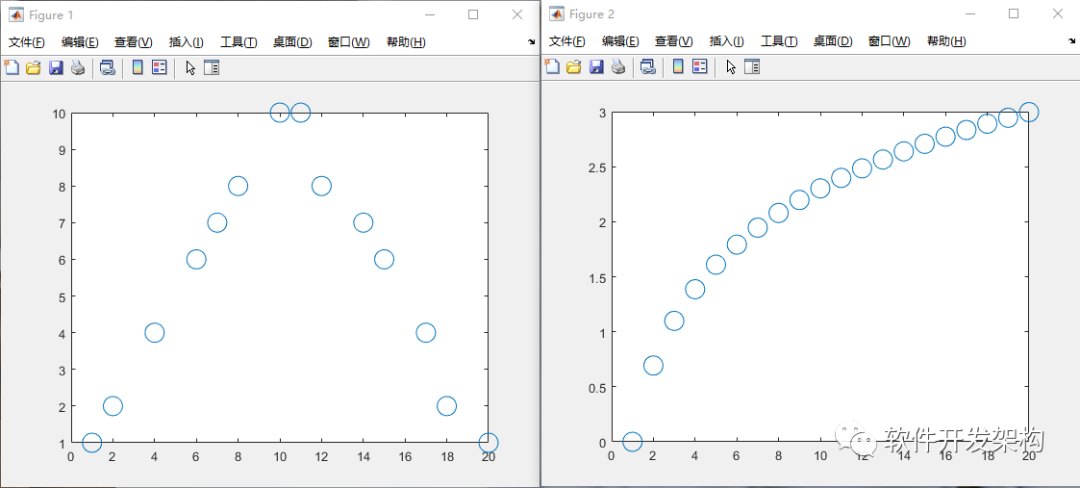Viewport: 1080px width, 488px height.
Task: Minimize the Figure 2 window
Action: (969, 14)
